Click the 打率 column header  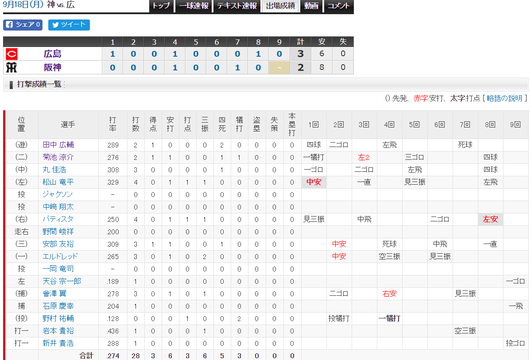pos(113,124)
